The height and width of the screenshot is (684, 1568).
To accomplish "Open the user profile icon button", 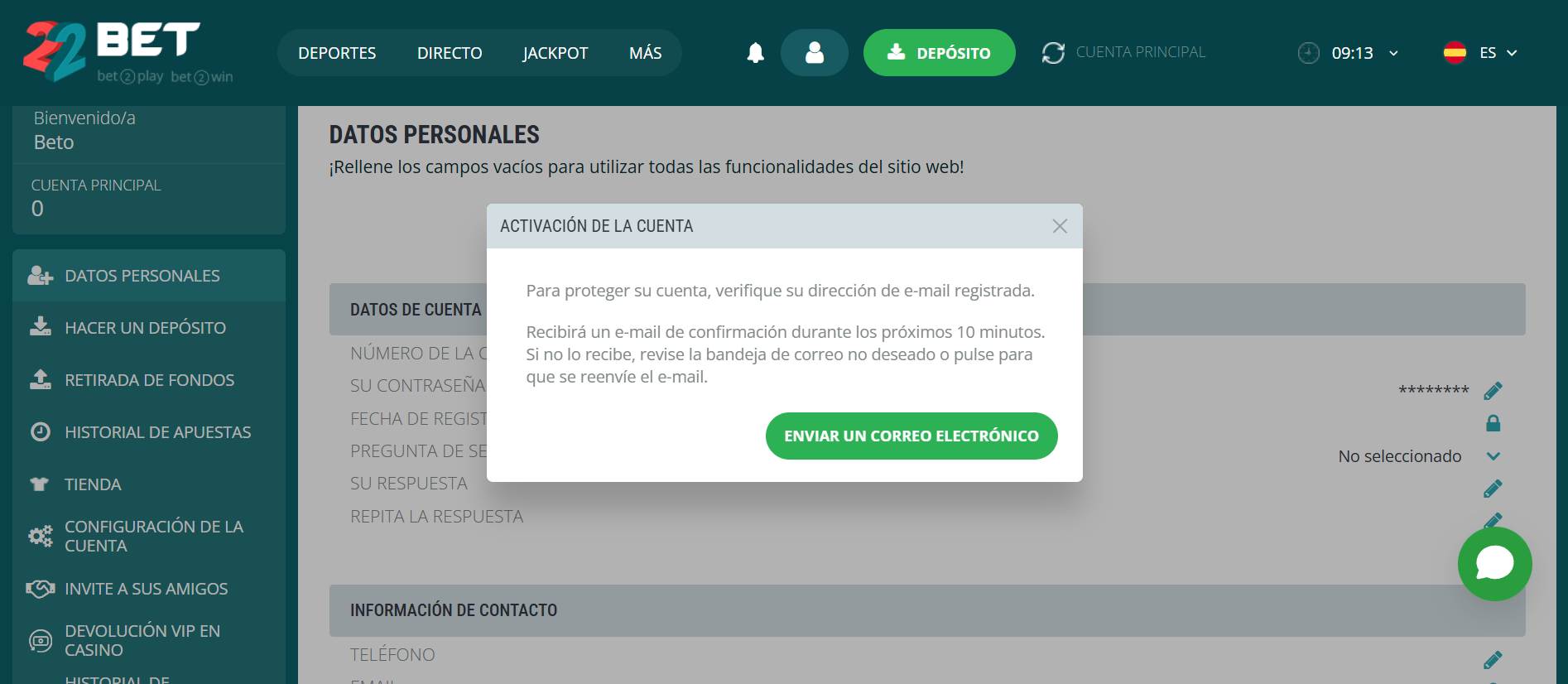I will (x=814, y=53).
